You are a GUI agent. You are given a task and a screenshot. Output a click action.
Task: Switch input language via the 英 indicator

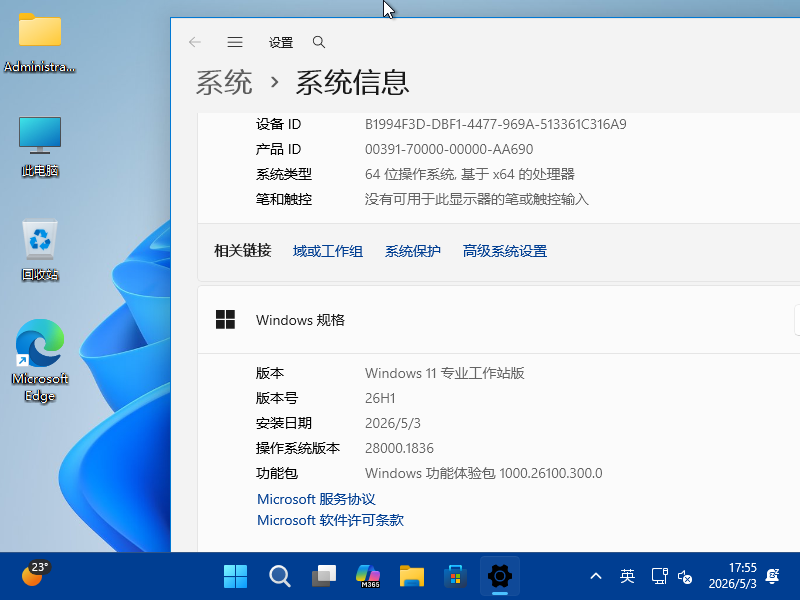(627, 577)
